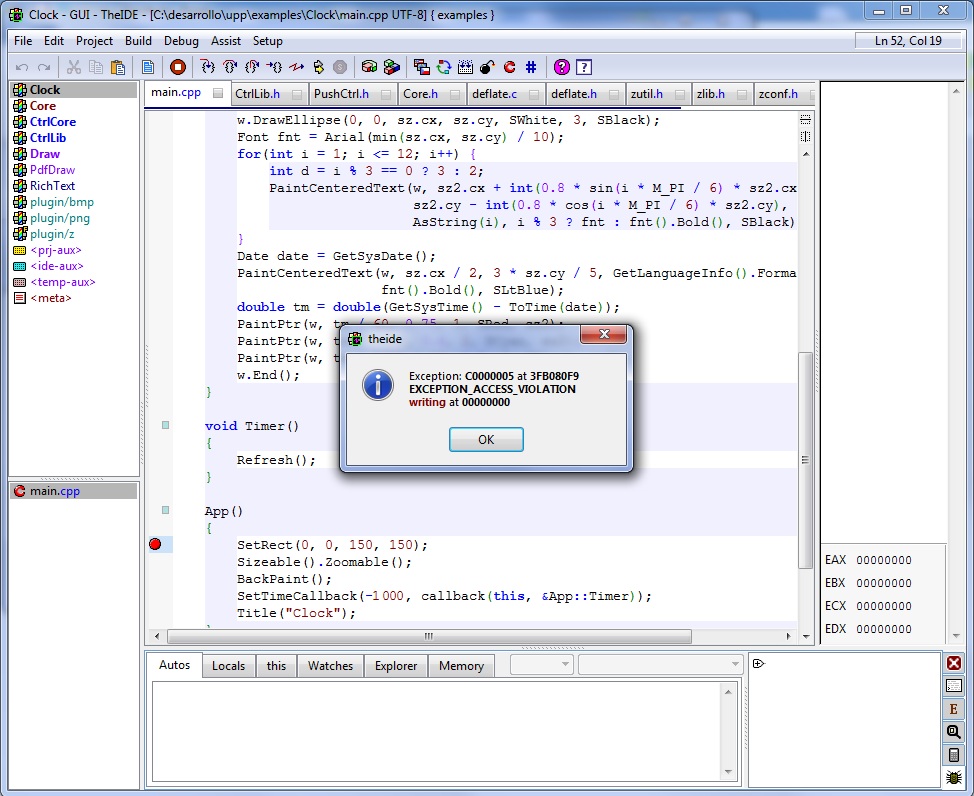Open the Debug menu
This screenshot has height=796, width=974.
181,41
